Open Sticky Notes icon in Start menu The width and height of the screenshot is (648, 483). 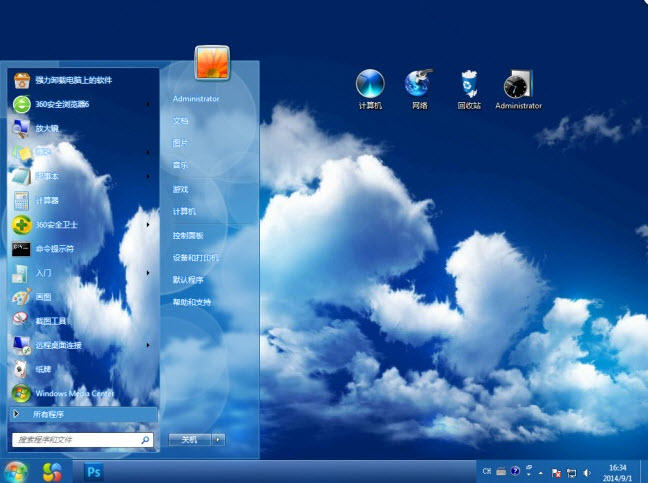click(x=21, y=152)
